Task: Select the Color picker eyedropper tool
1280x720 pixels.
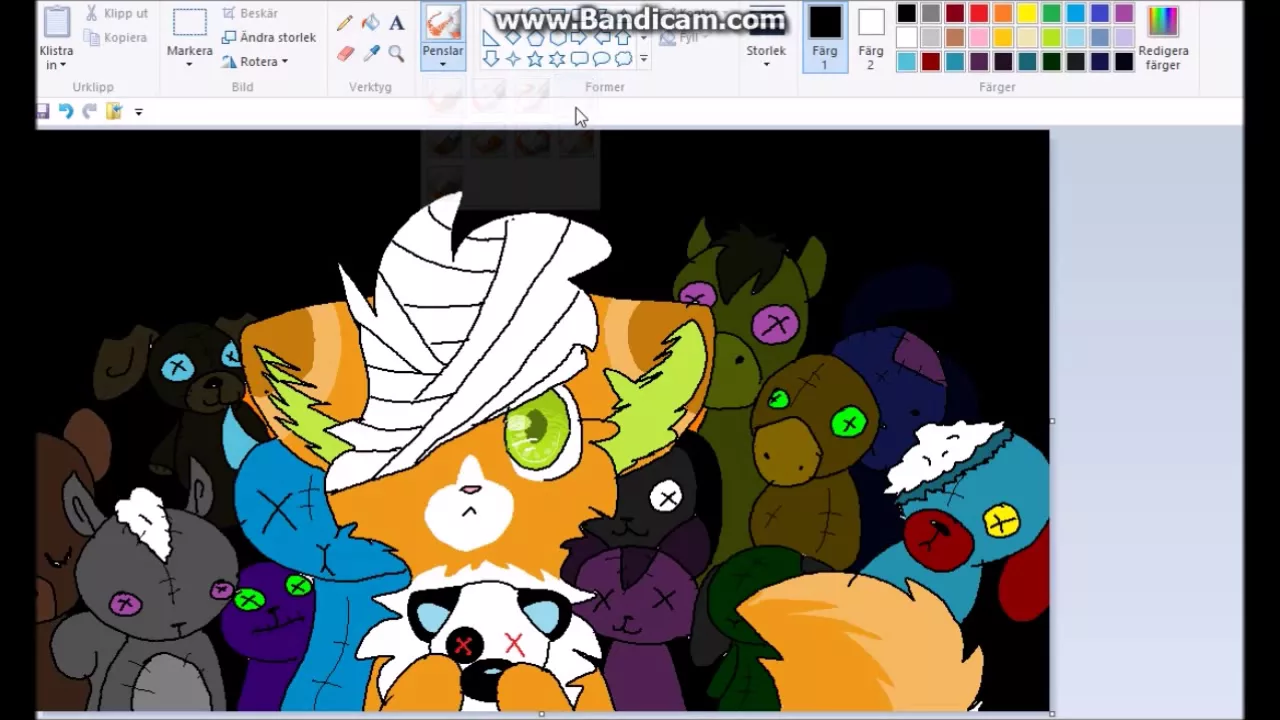Action: pyautogui.click(x=371, y=53)
